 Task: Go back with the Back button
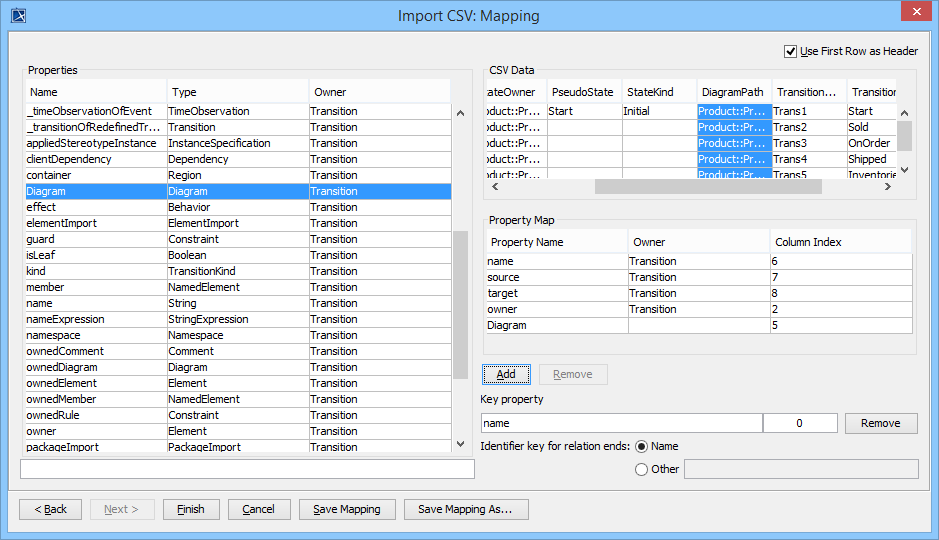pyautogui.click(x=51, y=509)
